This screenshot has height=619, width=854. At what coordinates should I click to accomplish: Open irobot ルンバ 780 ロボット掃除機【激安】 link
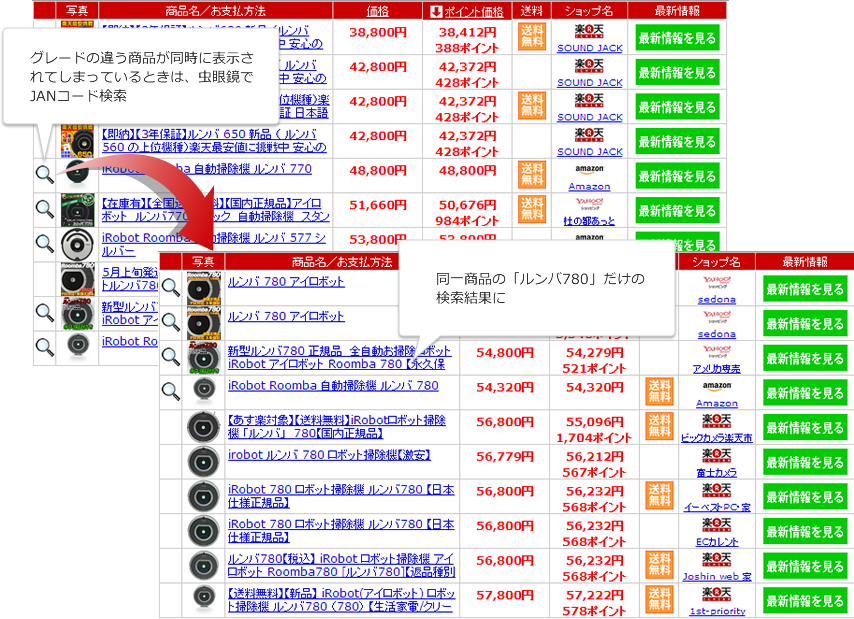329,455
